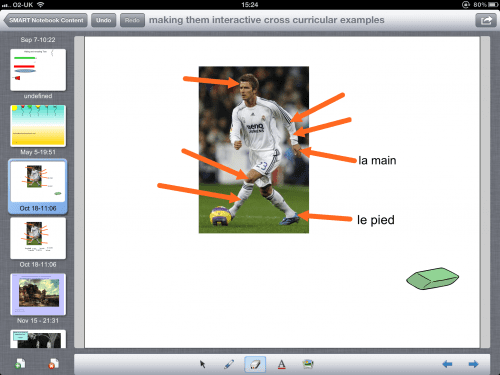Select the text tool with letter A
The image size is (500, 375).
click(x=282, y=364)
